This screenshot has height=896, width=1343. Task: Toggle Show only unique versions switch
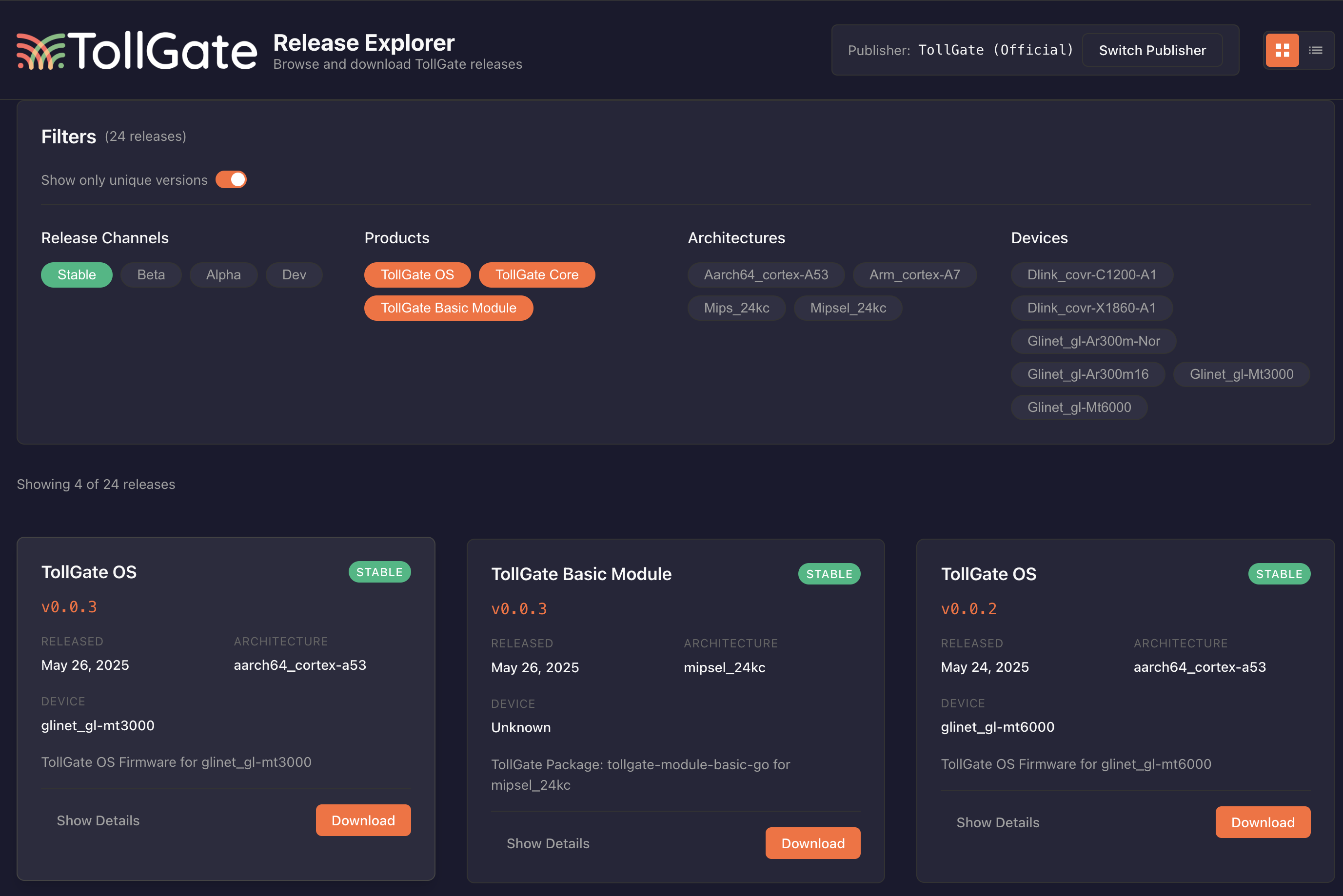(231, 179)
